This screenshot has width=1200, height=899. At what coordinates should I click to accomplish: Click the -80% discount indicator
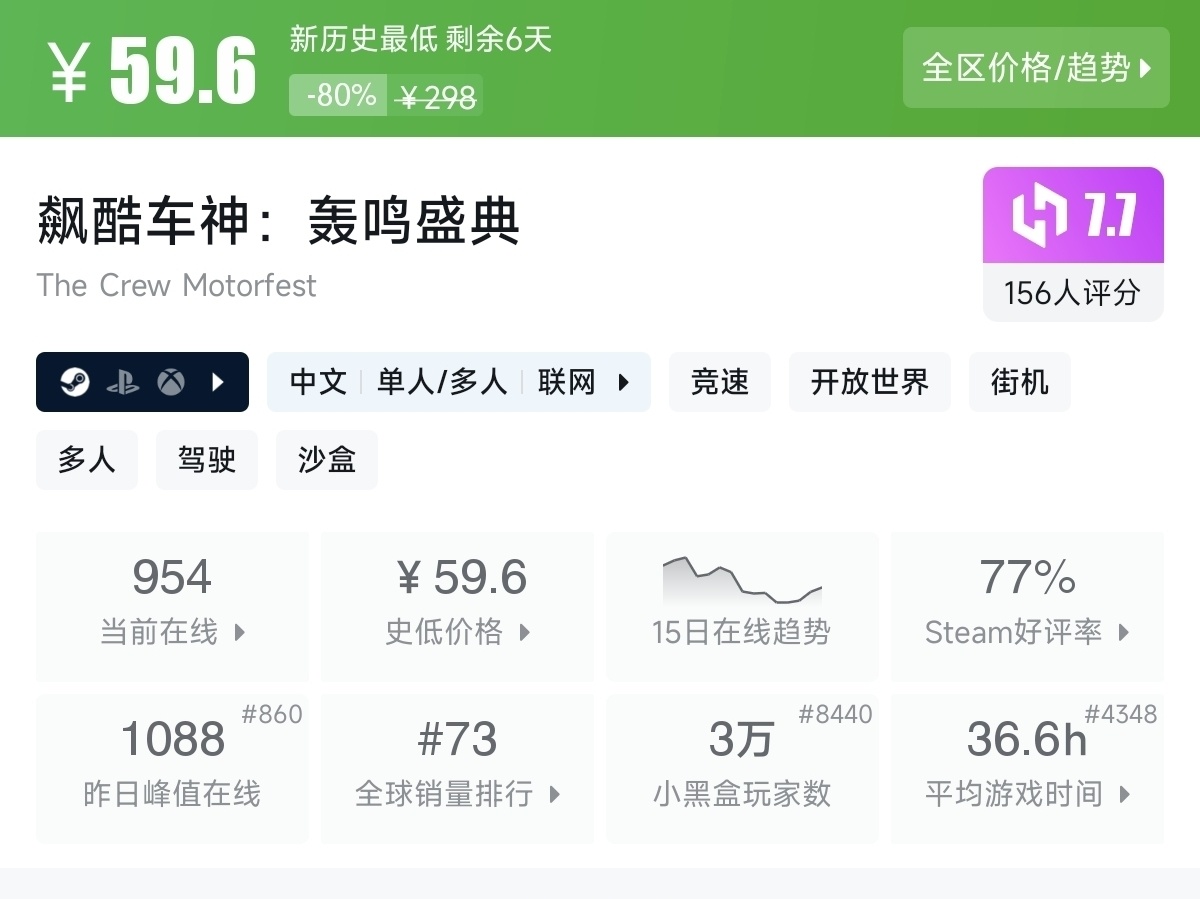pos(337,96)
